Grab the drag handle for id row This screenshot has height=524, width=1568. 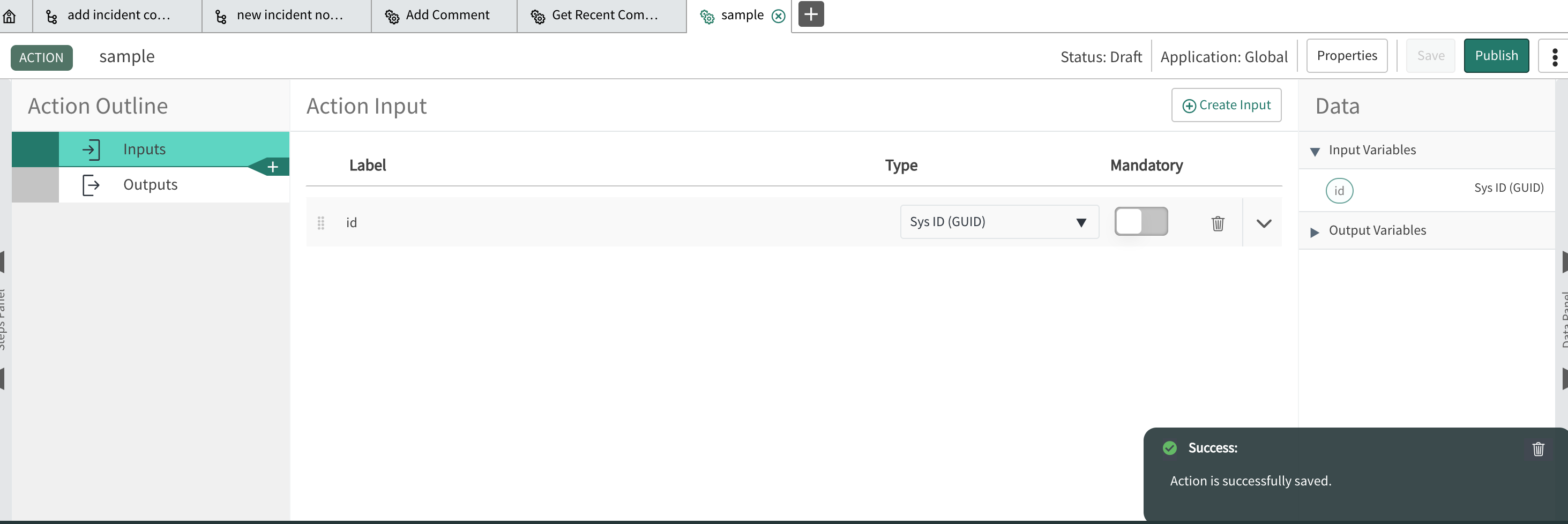pos(321,223)
